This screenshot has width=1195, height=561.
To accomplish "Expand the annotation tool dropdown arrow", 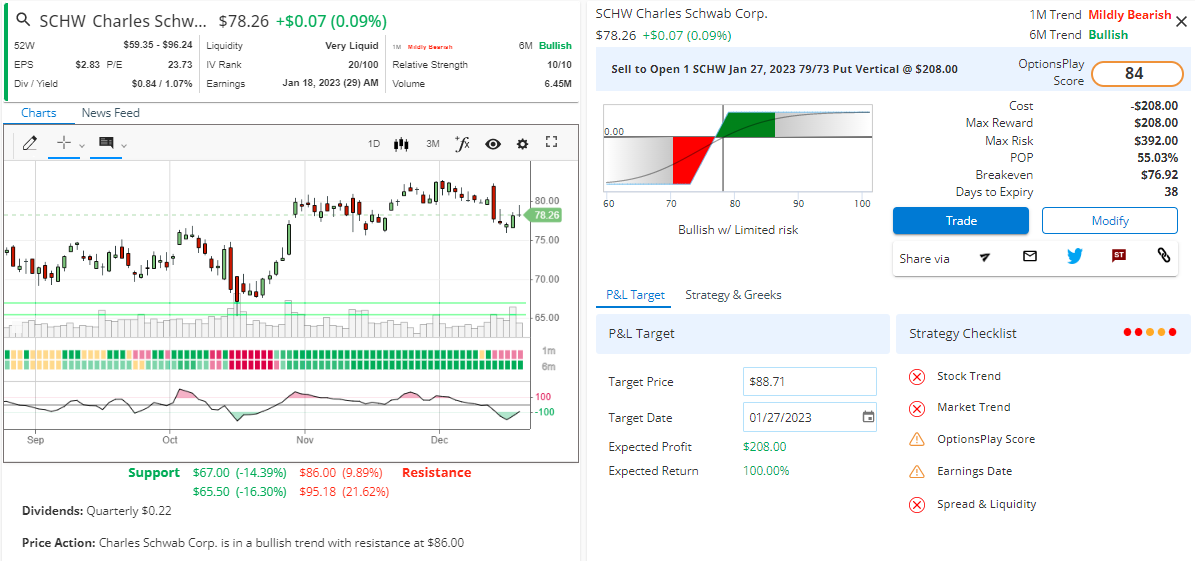I will (x=124, y=146).
